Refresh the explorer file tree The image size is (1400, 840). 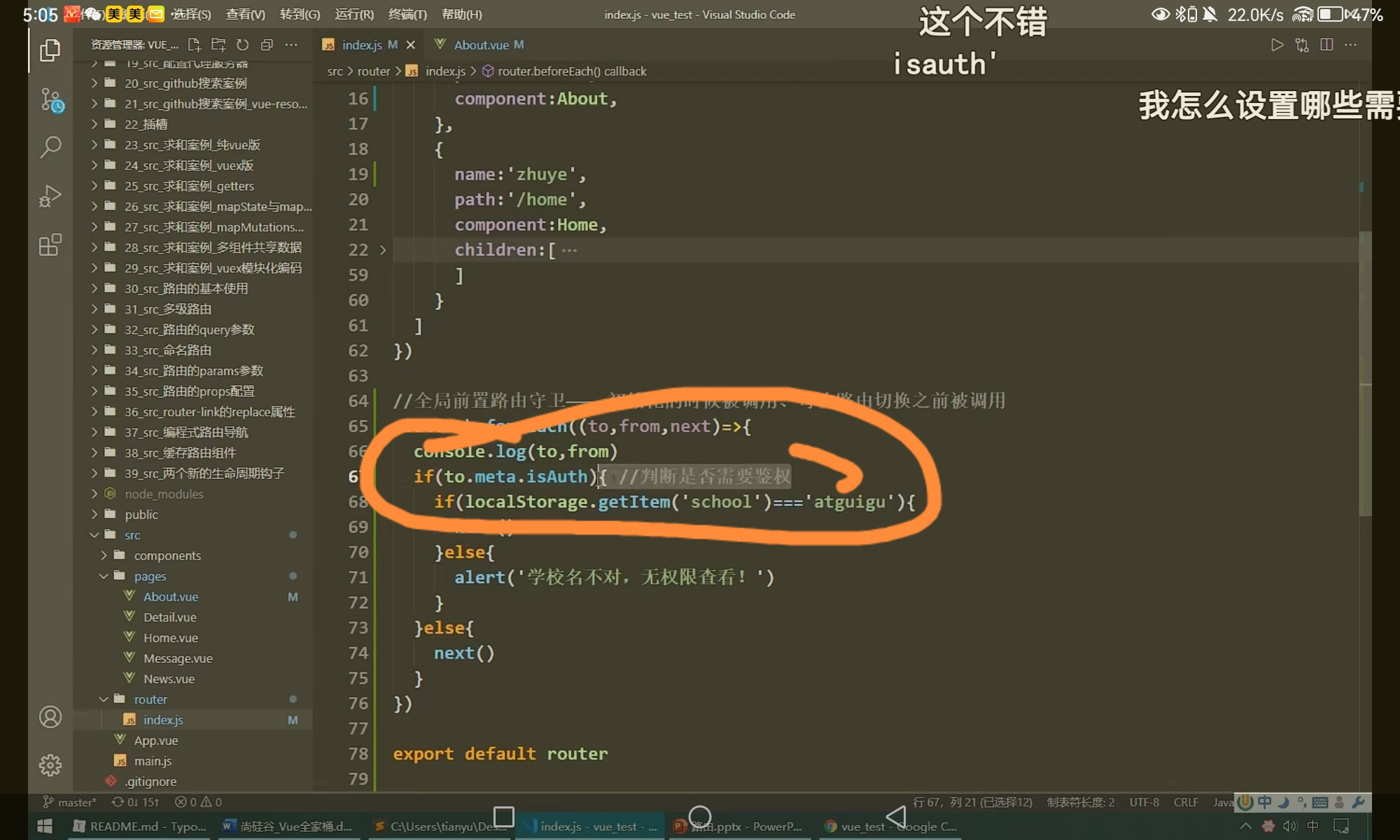pyautogui.click(x=242, y=45)
